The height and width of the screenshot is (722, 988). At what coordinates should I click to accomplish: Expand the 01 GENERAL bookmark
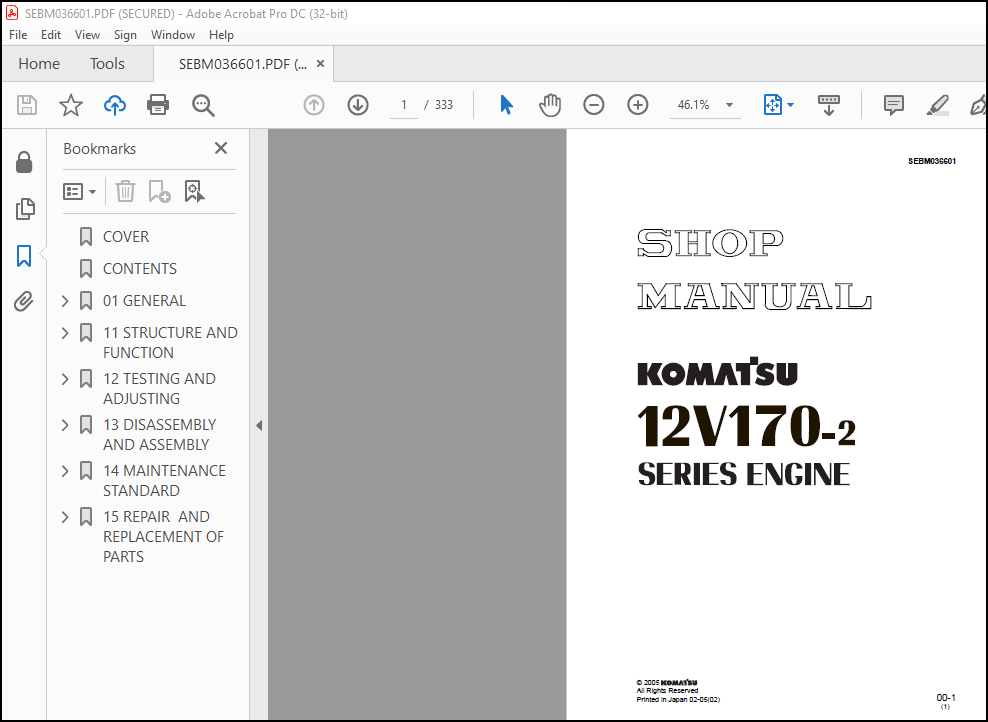pyautogui.click(x=65, y=301)
